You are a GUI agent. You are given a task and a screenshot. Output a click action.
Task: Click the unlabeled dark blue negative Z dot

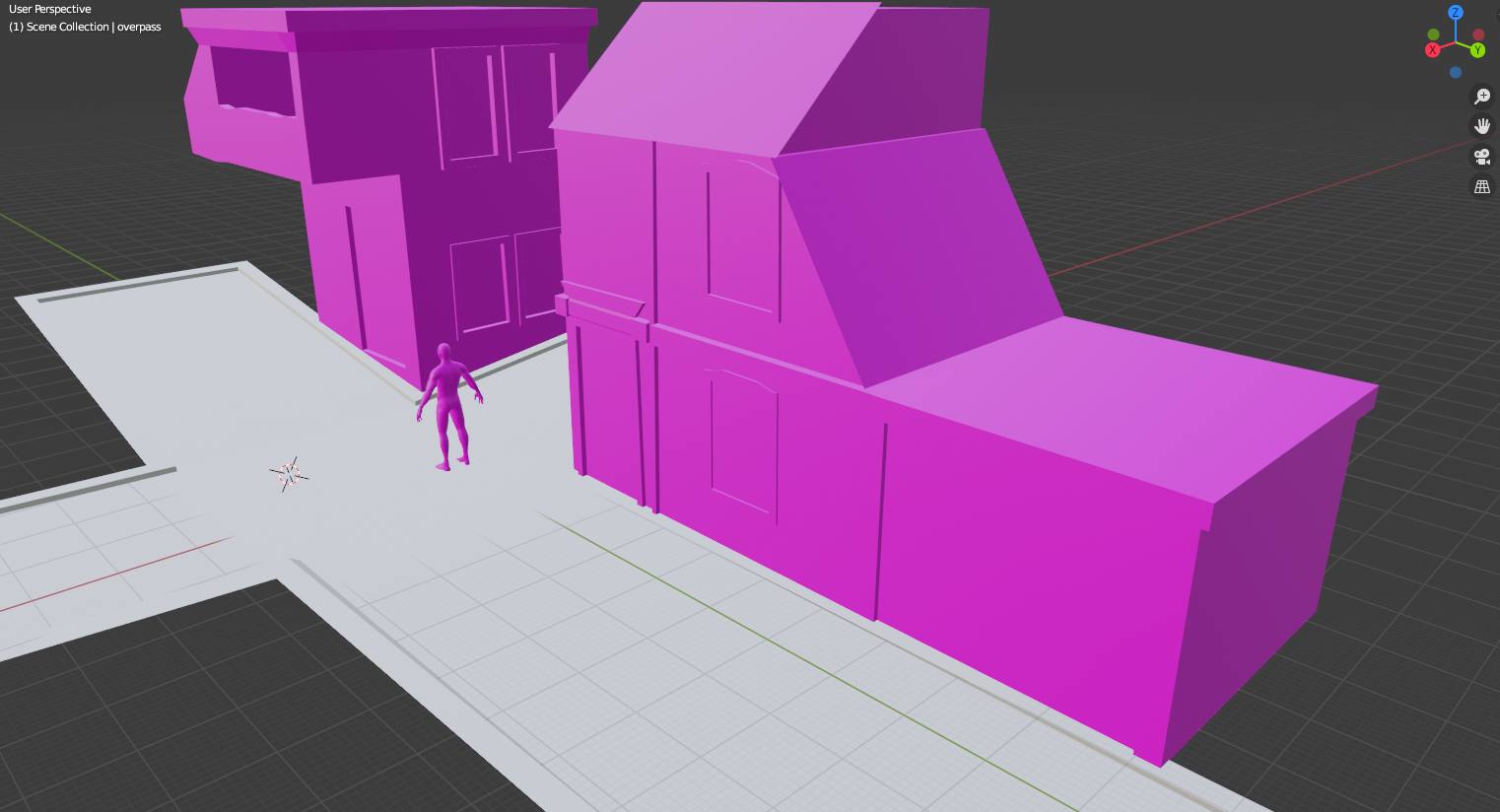[1456, 73]
